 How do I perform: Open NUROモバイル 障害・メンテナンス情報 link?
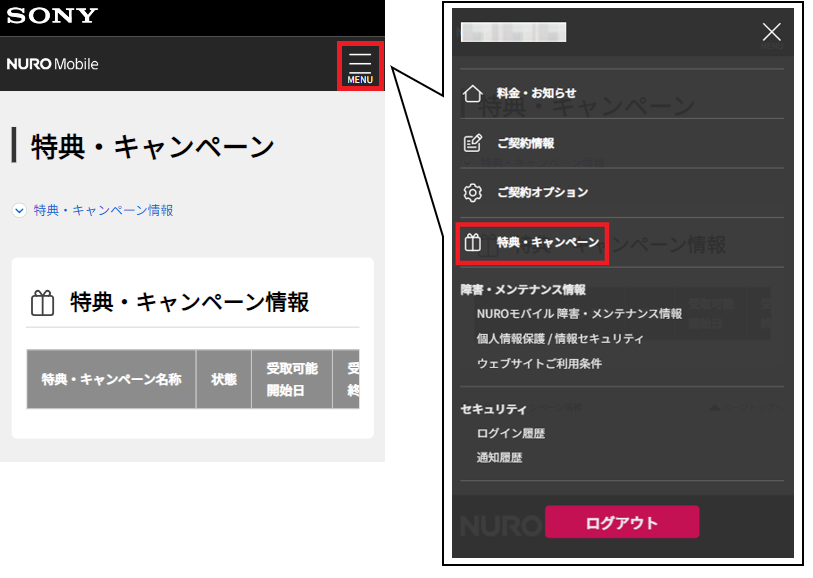[579, 314]
